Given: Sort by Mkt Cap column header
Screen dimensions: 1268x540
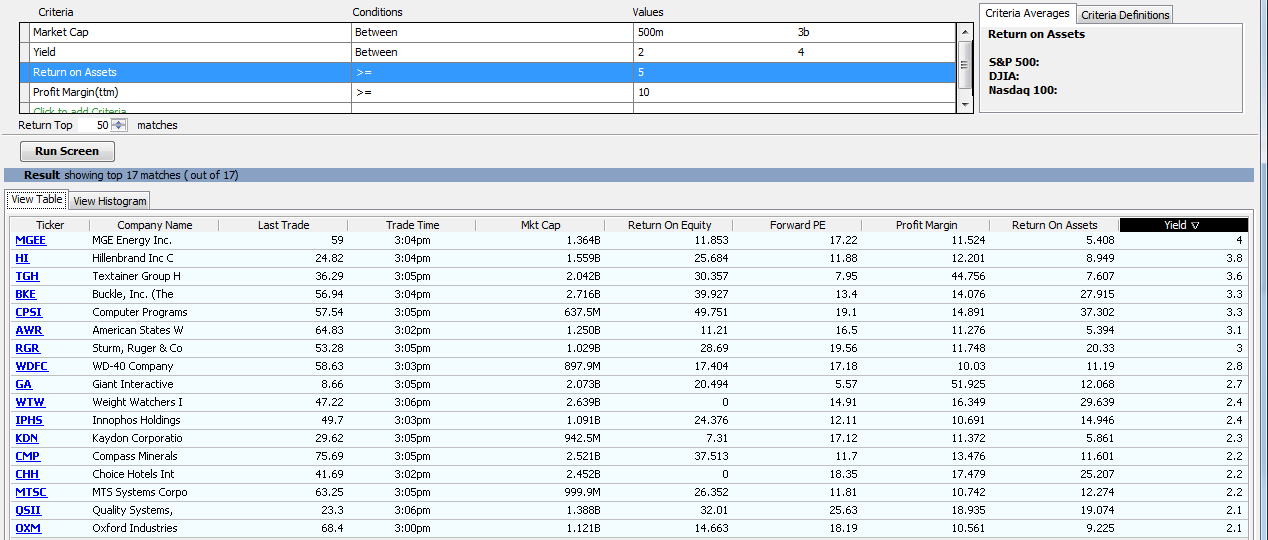Looking at the screenshot, I should click(540, 225).
